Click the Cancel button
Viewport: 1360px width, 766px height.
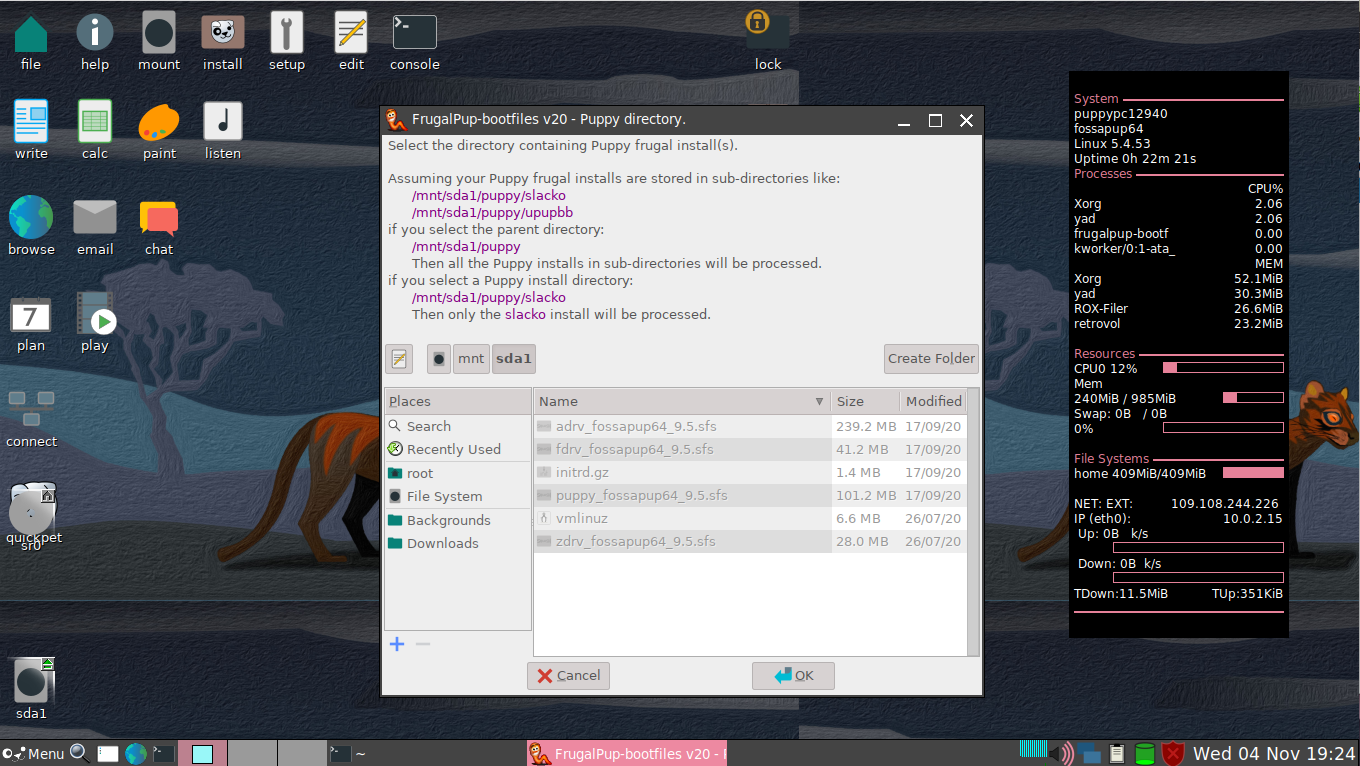568,675
